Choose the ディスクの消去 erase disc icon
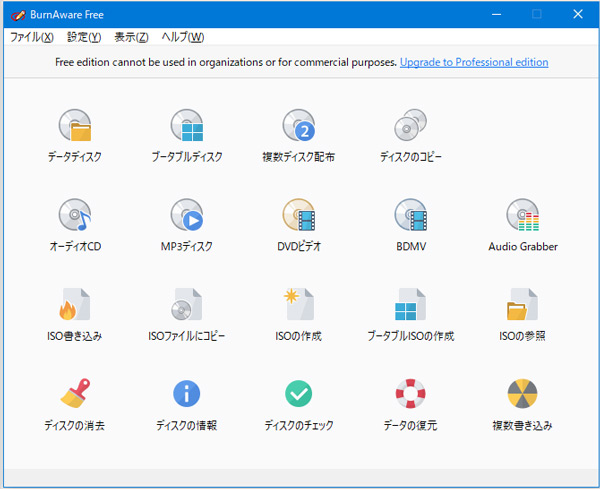The height and width of the screenshot is (489, 600). click(74, 395)
